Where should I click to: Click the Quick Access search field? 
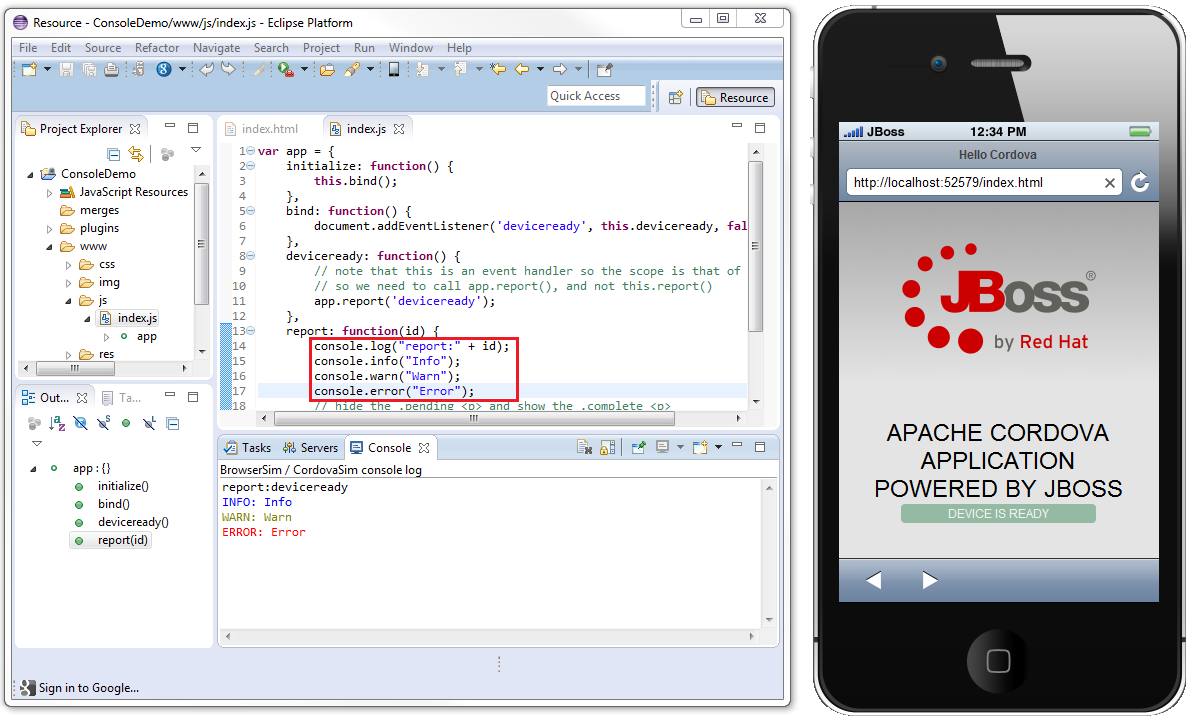[x=597, y=96]
